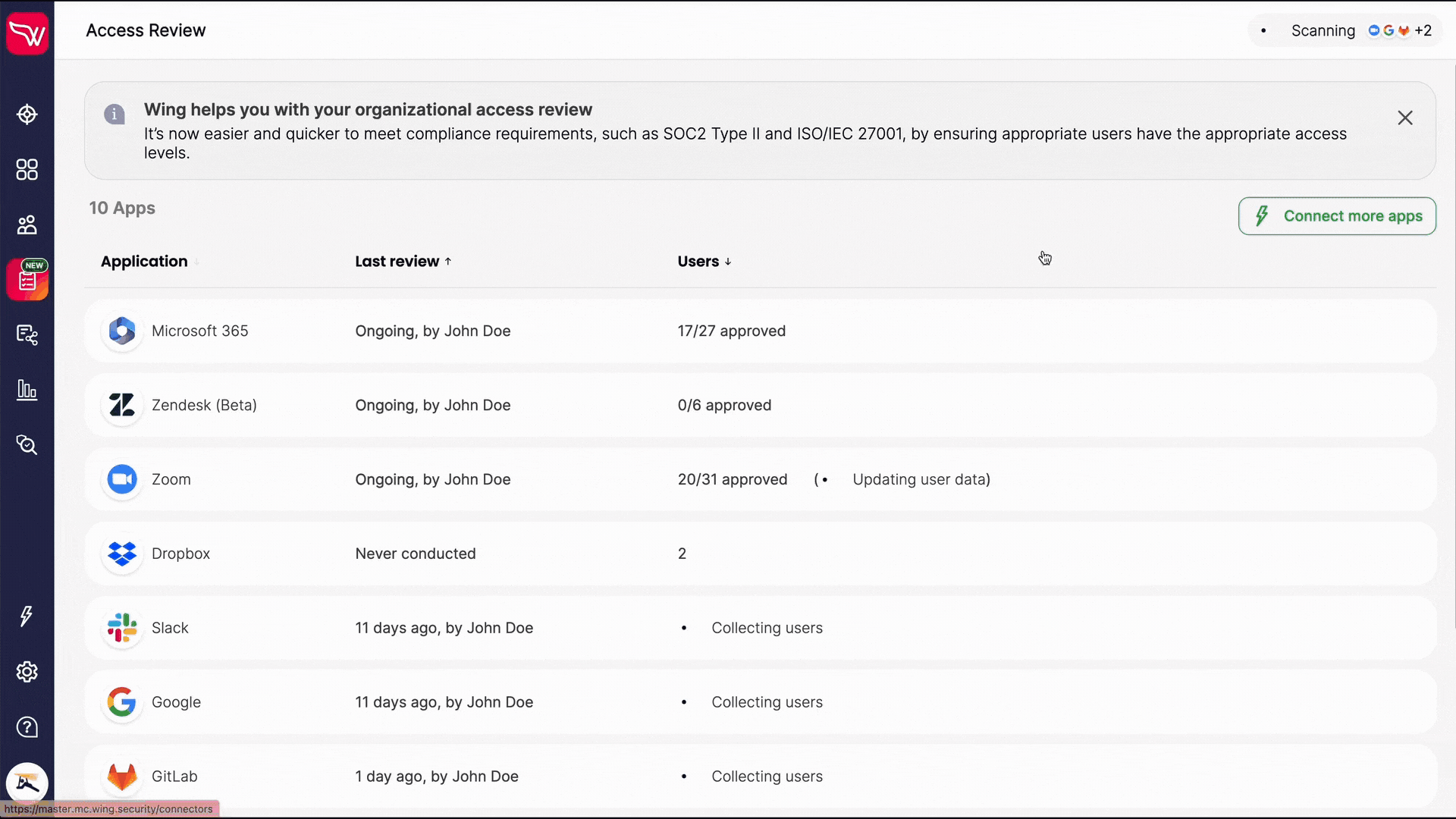1456x819 pixels.
Task: Open the search/investigate sidebar icon
Action: (x=27, y=444)
